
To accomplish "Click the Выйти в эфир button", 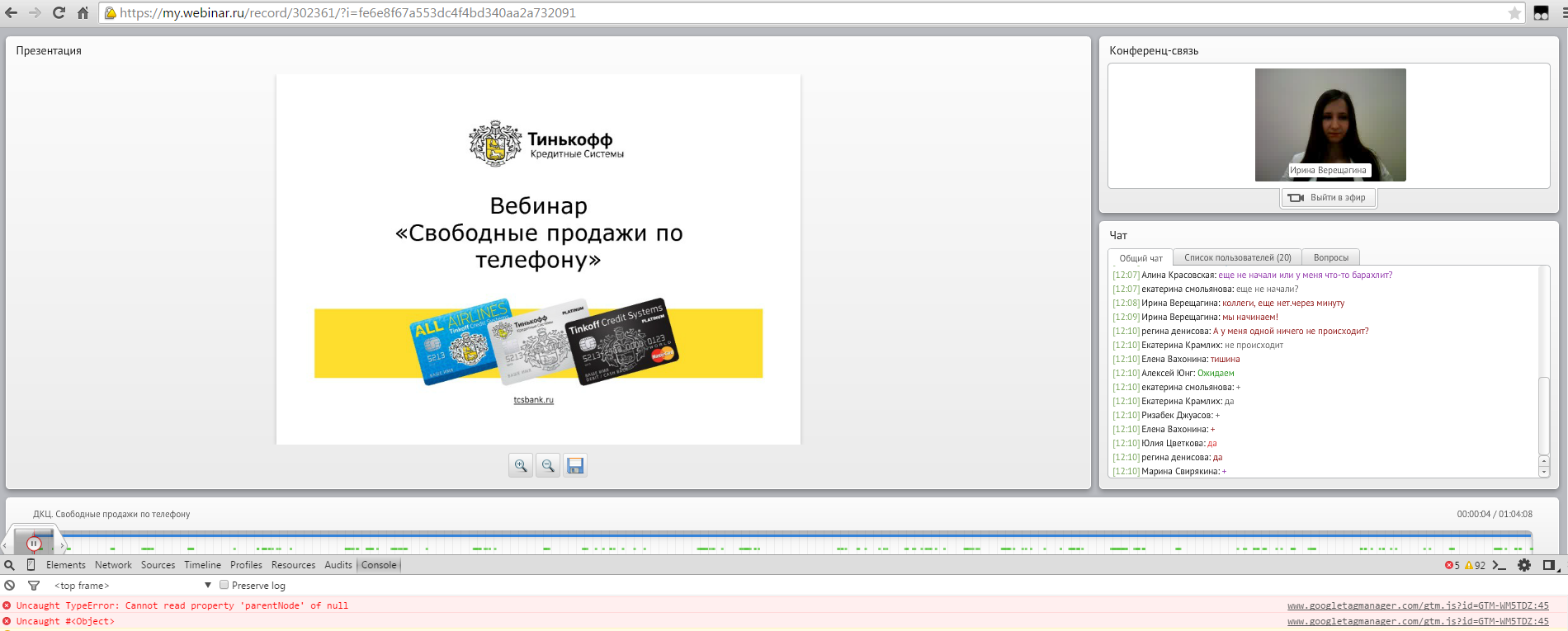I will point(1328,198).
